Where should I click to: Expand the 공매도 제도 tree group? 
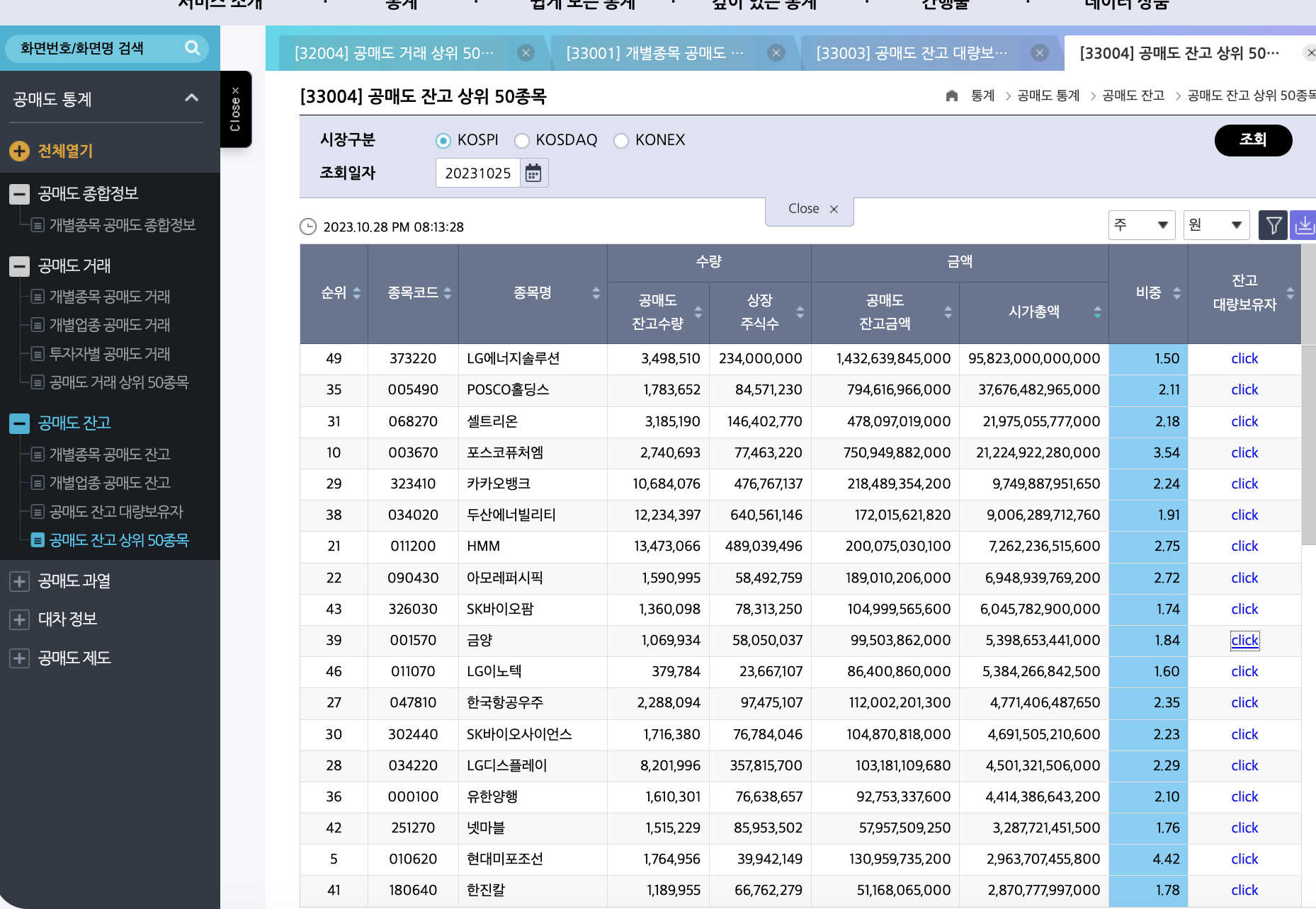[19, 658]
